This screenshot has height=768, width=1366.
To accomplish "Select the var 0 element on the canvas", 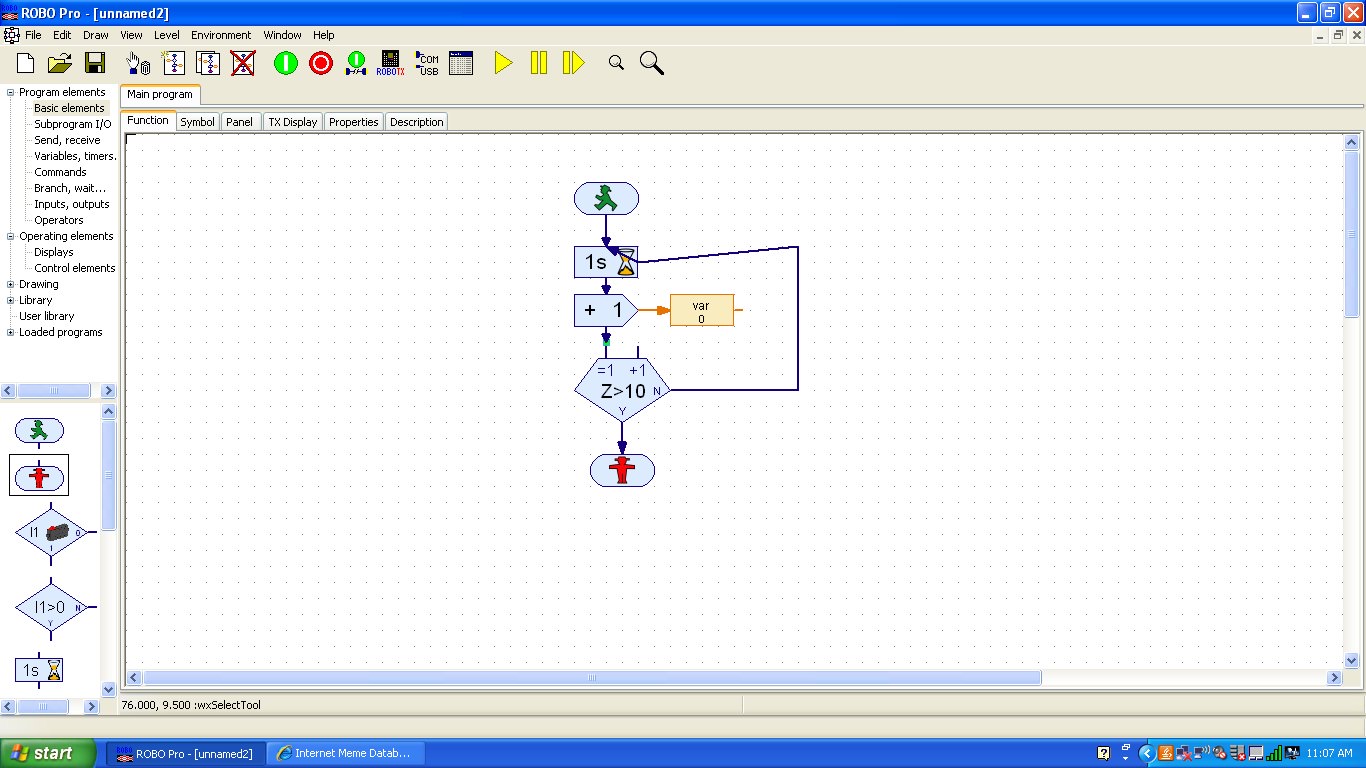I will click(x=701, y=310).
